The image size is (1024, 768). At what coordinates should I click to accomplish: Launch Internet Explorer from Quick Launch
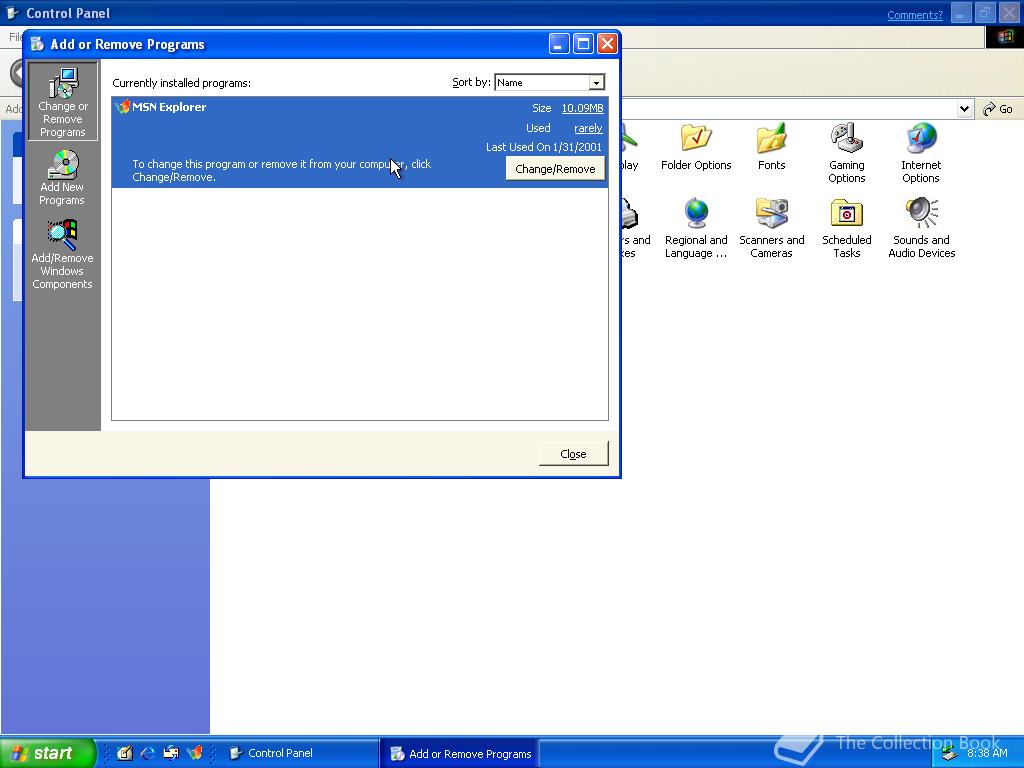(x=148, y=753)
